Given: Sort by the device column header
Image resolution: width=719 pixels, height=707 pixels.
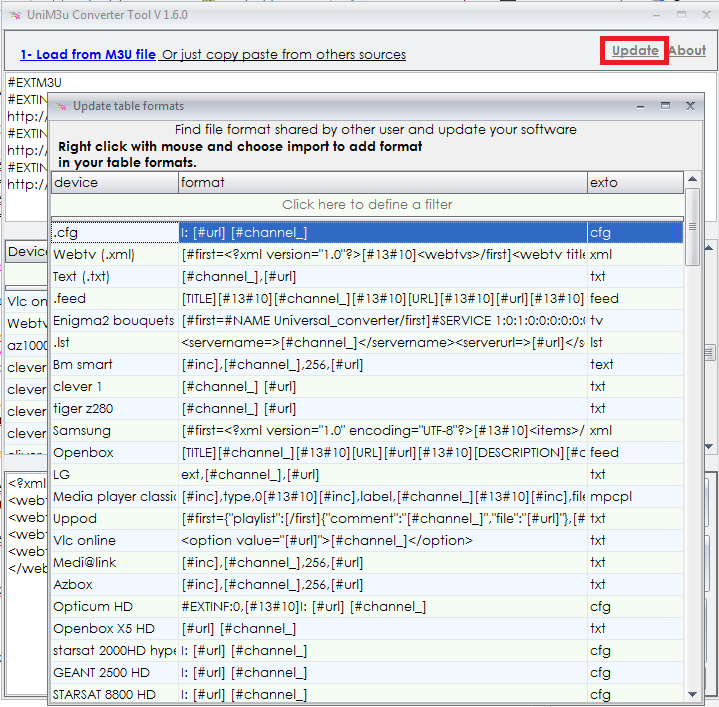Looking at the screenshot, I should pos(115,182).
